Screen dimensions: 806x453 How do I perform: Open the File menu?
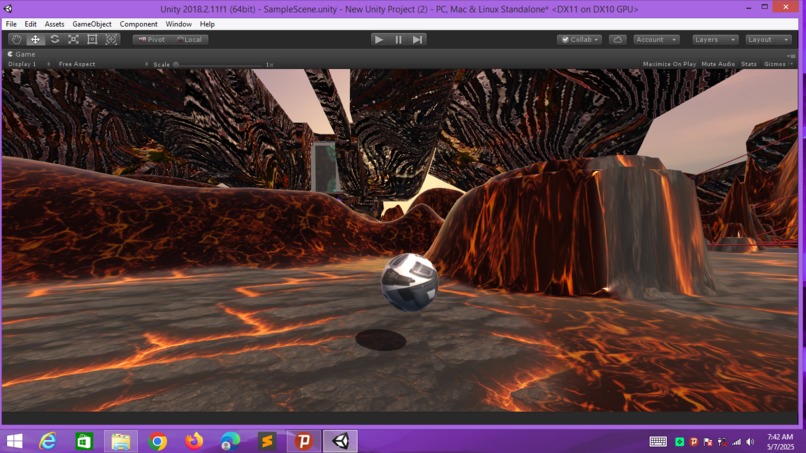click(x=11, y=24)
